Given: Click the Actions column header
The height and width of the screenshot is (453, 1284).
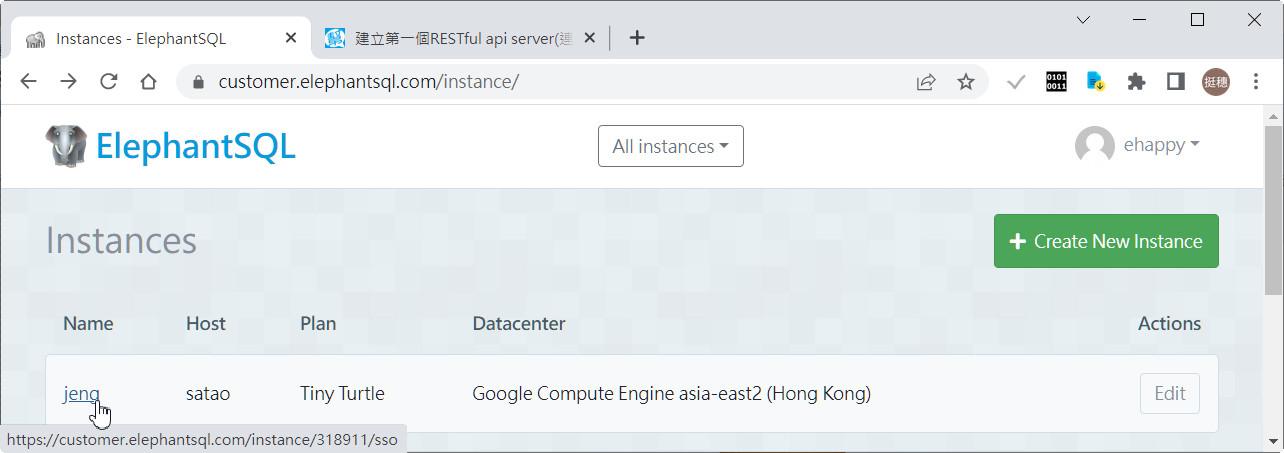Looking at the screenshot, I should pyautogui.click(x=1169, y=323).
